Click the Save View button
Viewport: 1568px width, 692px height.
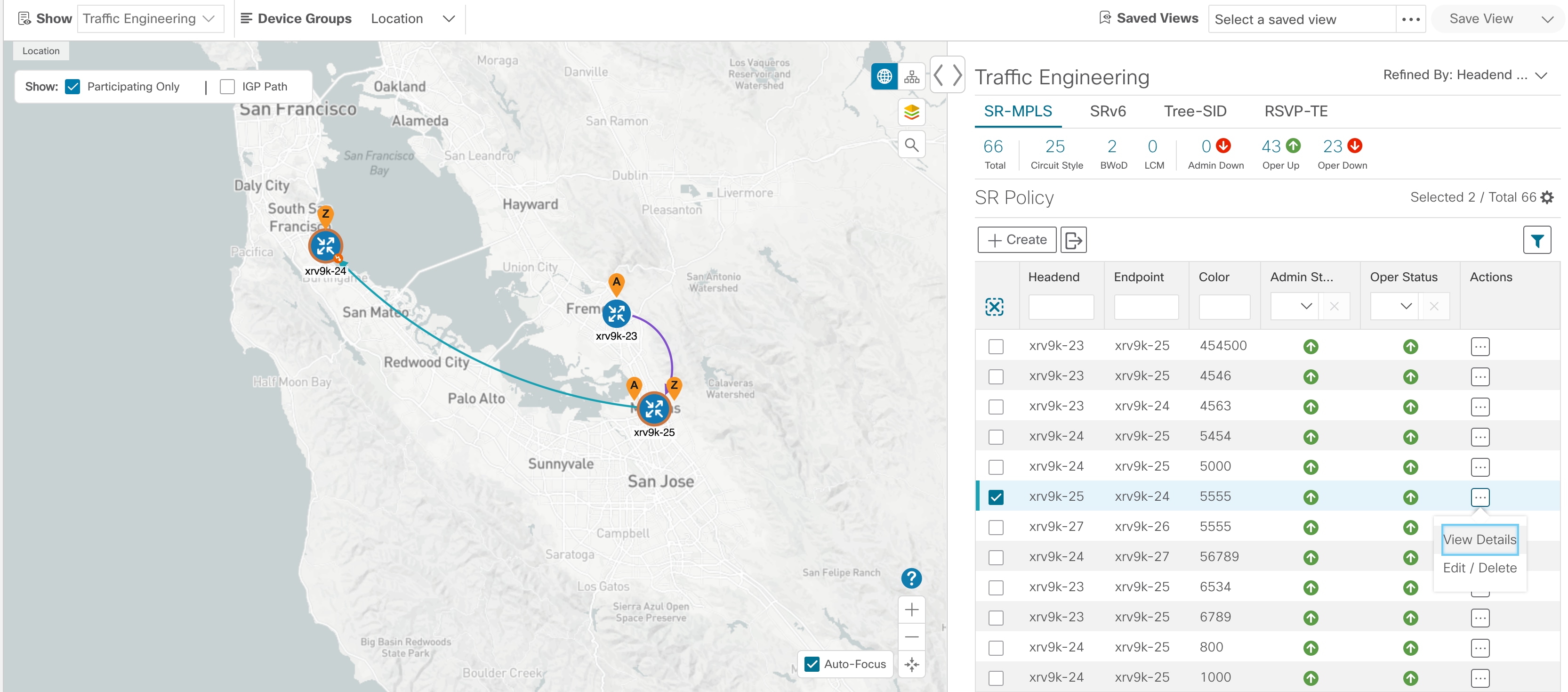(1480, 19)
